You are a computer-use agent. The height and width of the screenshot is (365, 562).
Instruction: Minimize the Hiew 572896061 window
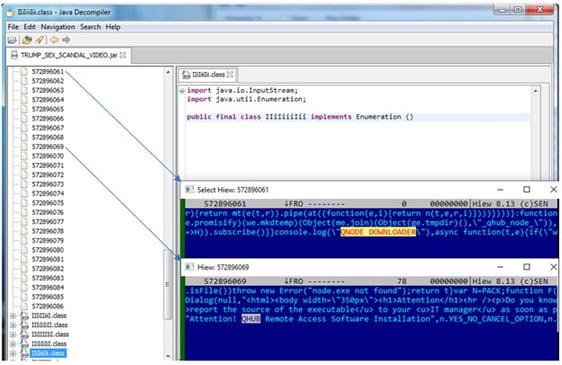(x=500, y=189)
